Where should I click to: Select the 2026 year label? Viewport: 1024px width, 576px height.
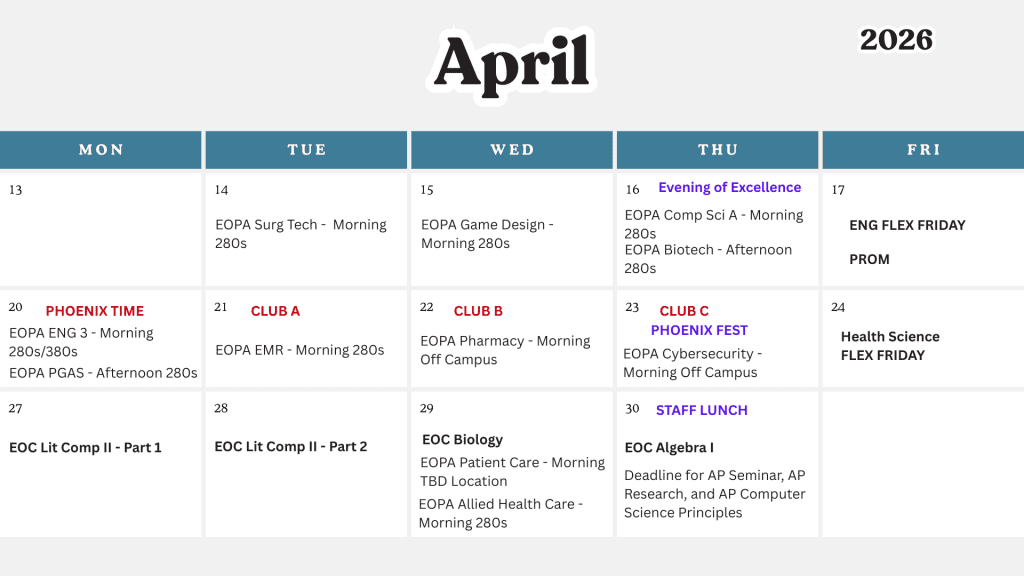(x=896, y=40)
